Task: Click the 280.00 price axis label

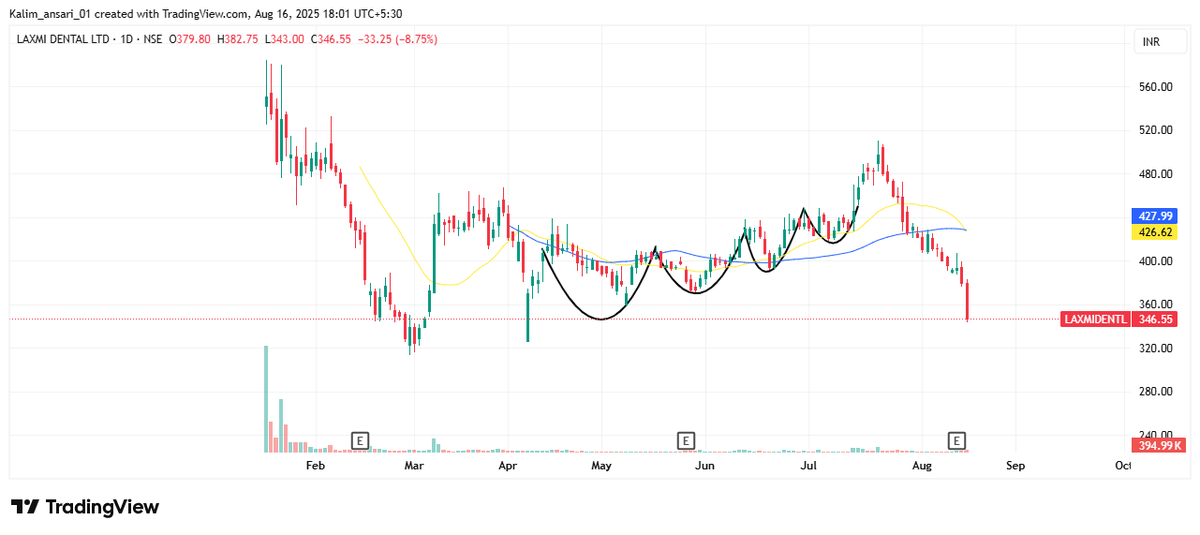Action: [1155, 392]
